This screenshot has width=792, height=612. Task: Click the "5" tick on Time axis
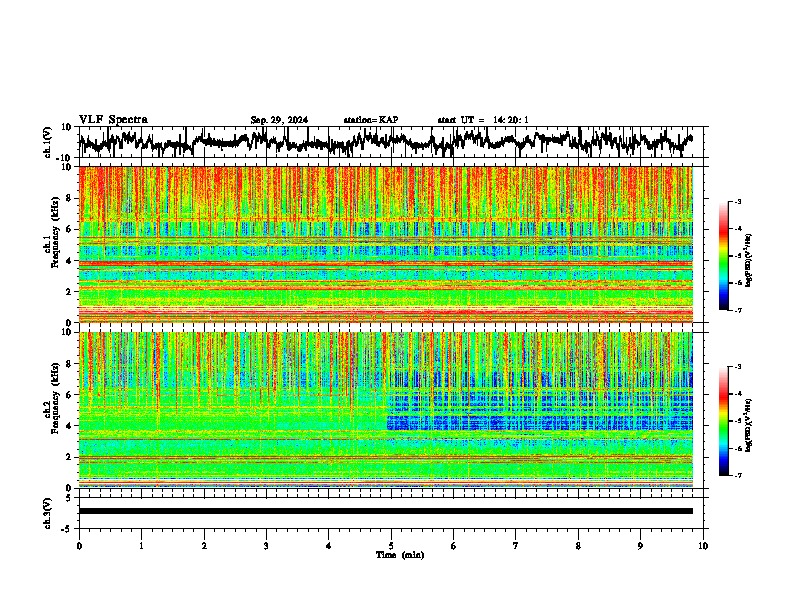[x=391, y=546]
